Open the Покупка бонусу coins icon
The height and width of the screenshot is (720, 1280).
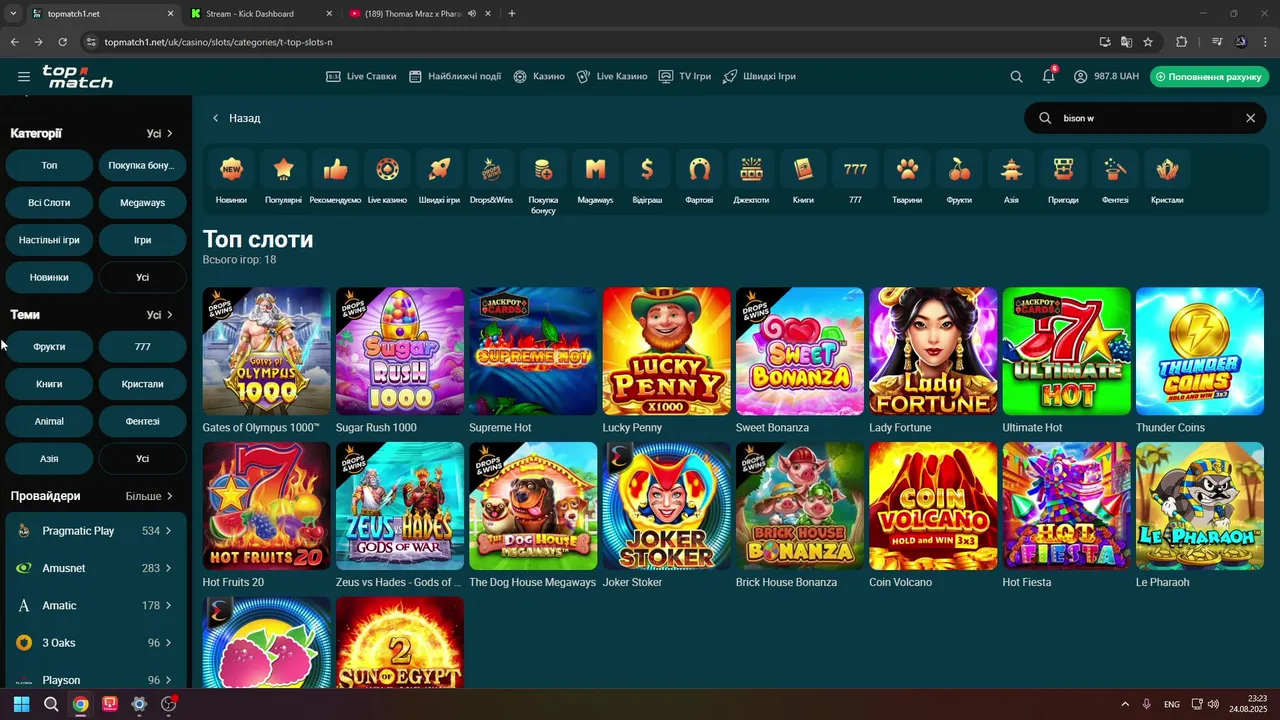(x=543, y=169)
